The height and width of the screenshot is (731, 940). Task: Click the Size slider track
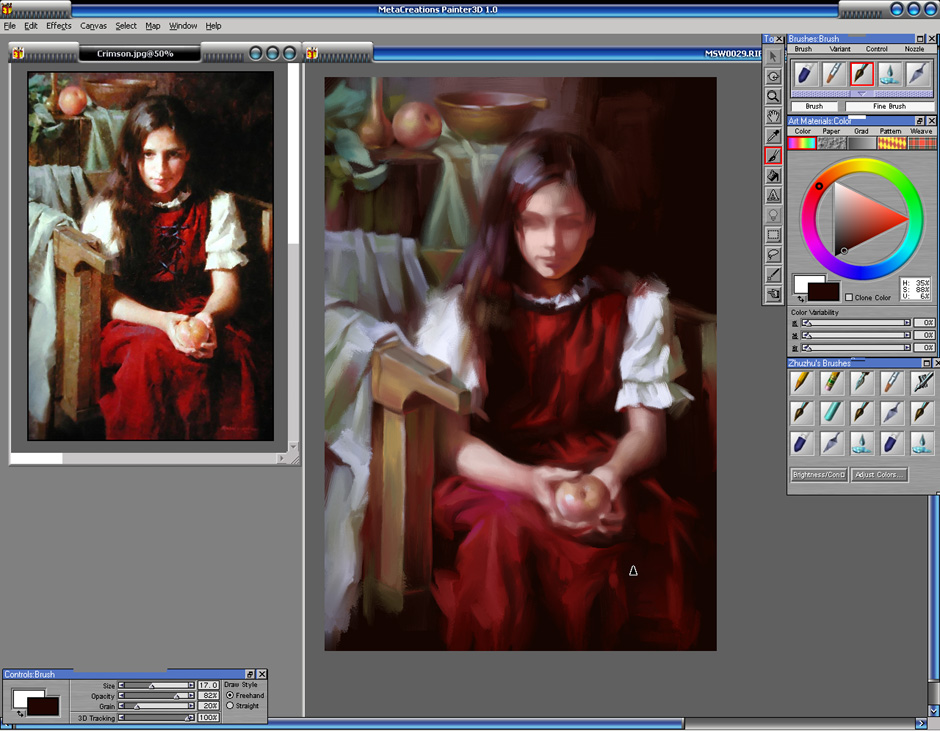click(x=156, y=685)
